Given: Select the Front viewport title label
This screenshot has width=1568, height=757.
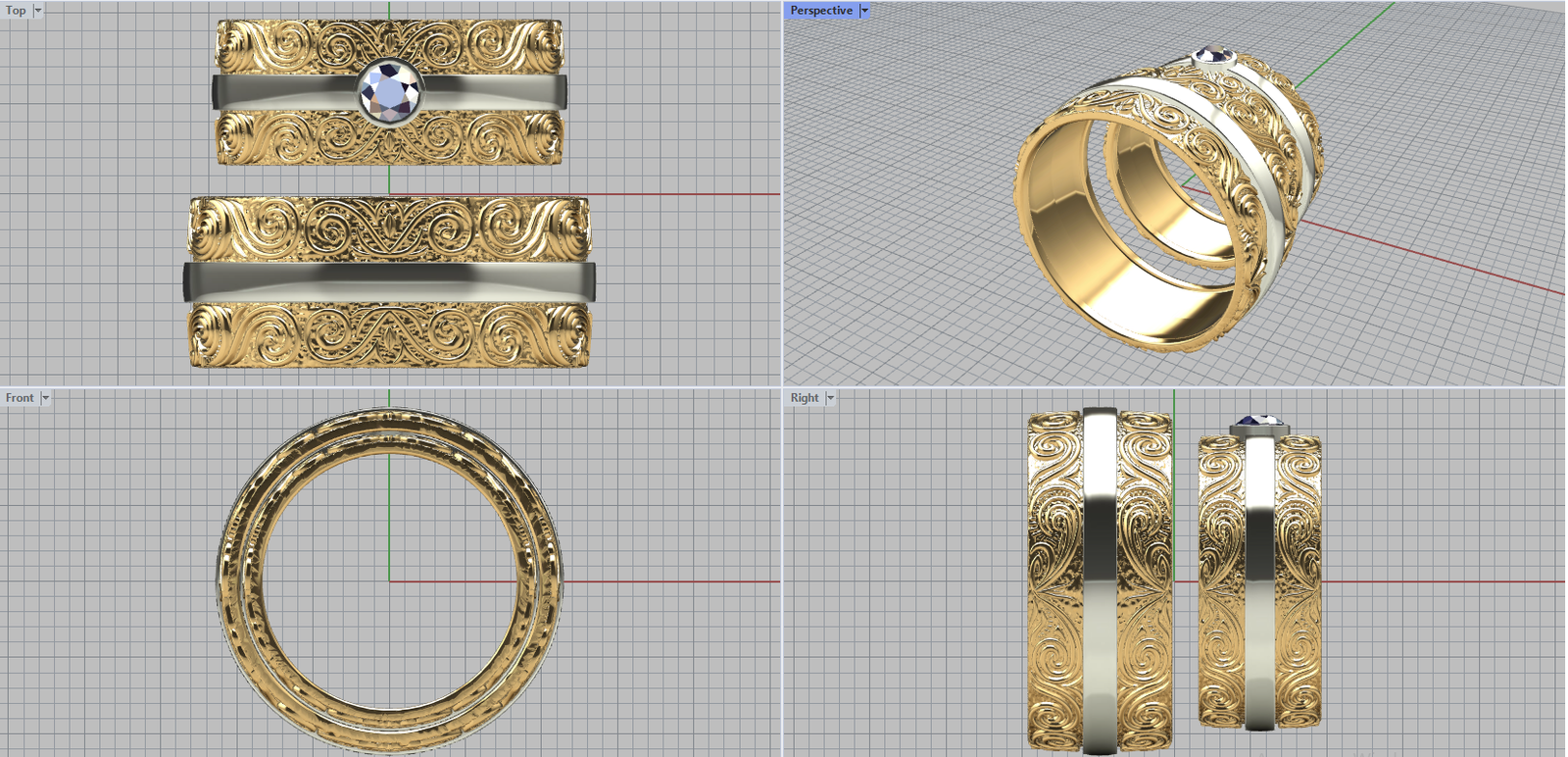Looking at the screenshot, I should point(20,397).
